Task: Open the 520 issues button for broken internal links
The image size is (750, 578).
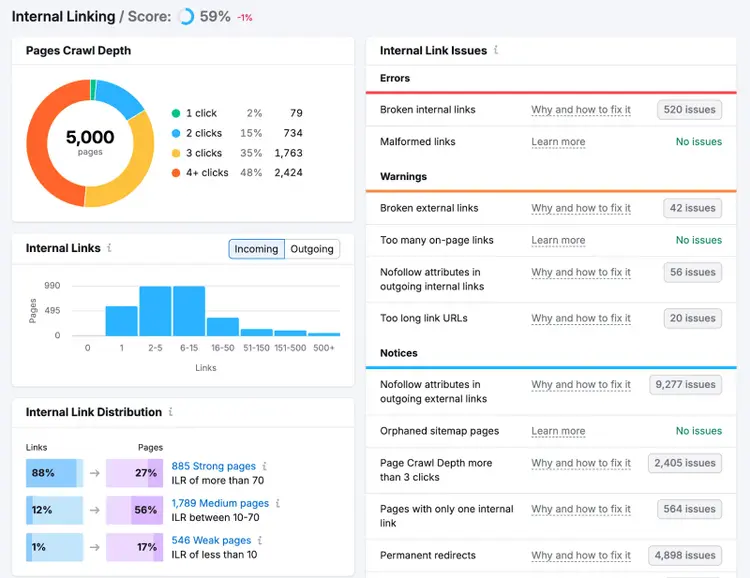Action: pyautogui.click(x=689, y=110)
